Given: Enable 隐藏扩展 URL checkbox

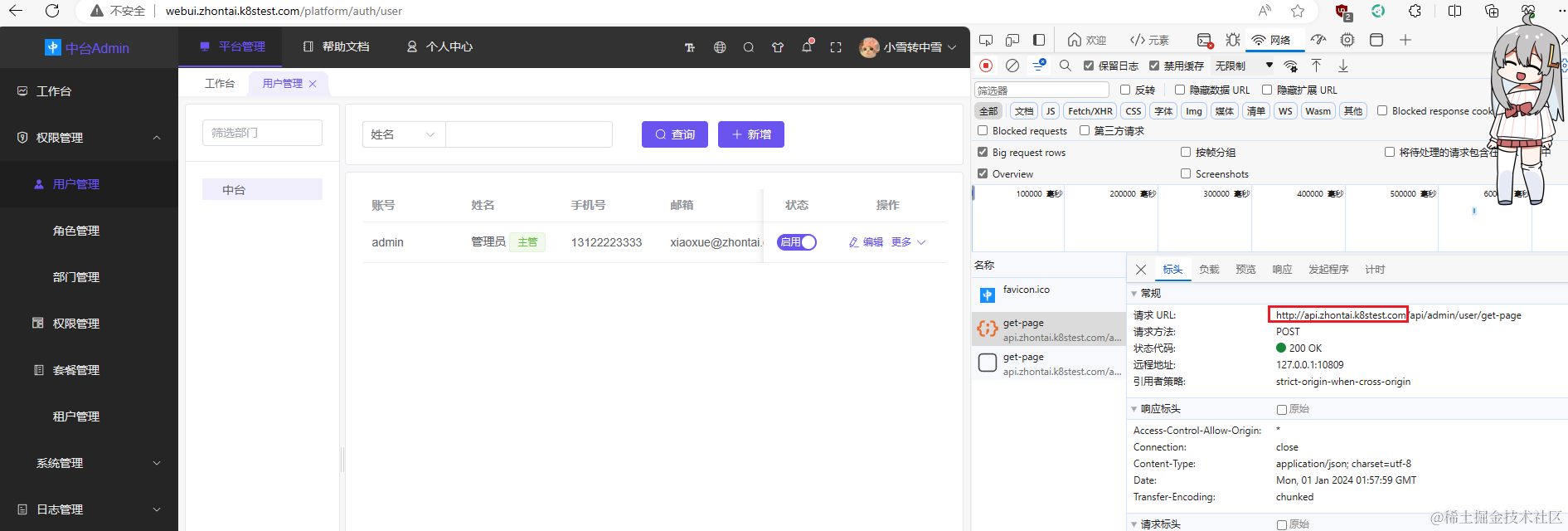Looking at the screenshot, I should coord(1267,90).
